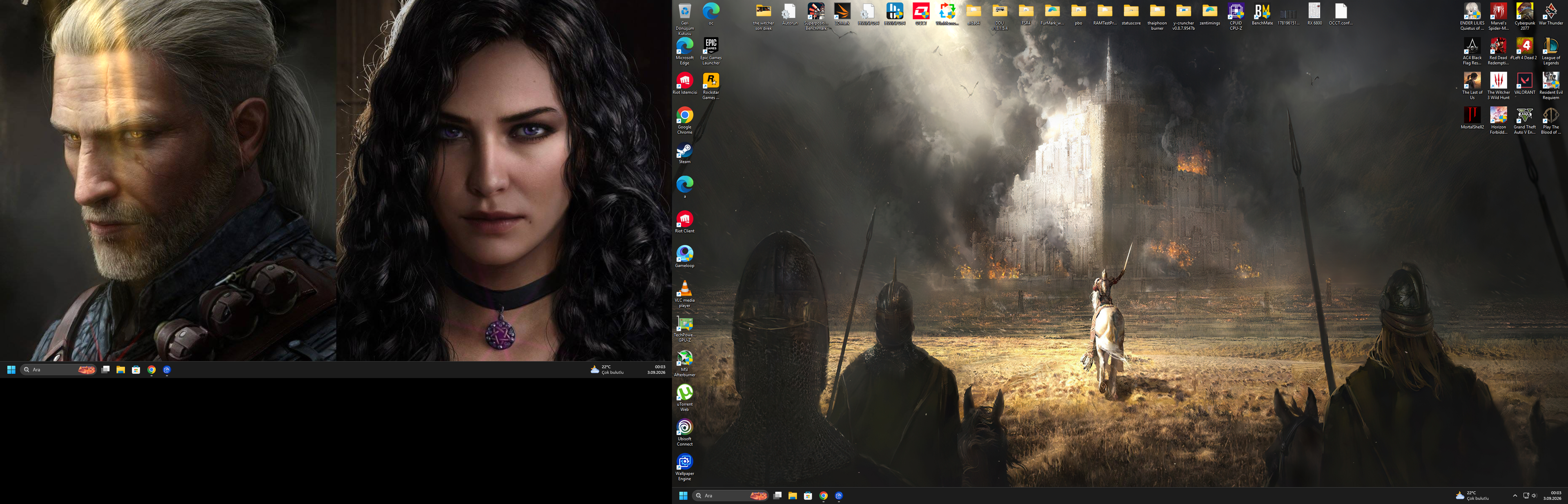Expand the hidden system tray icons chevron
This screenshot has width=1568, height=504.
[x=1515, y=495]
